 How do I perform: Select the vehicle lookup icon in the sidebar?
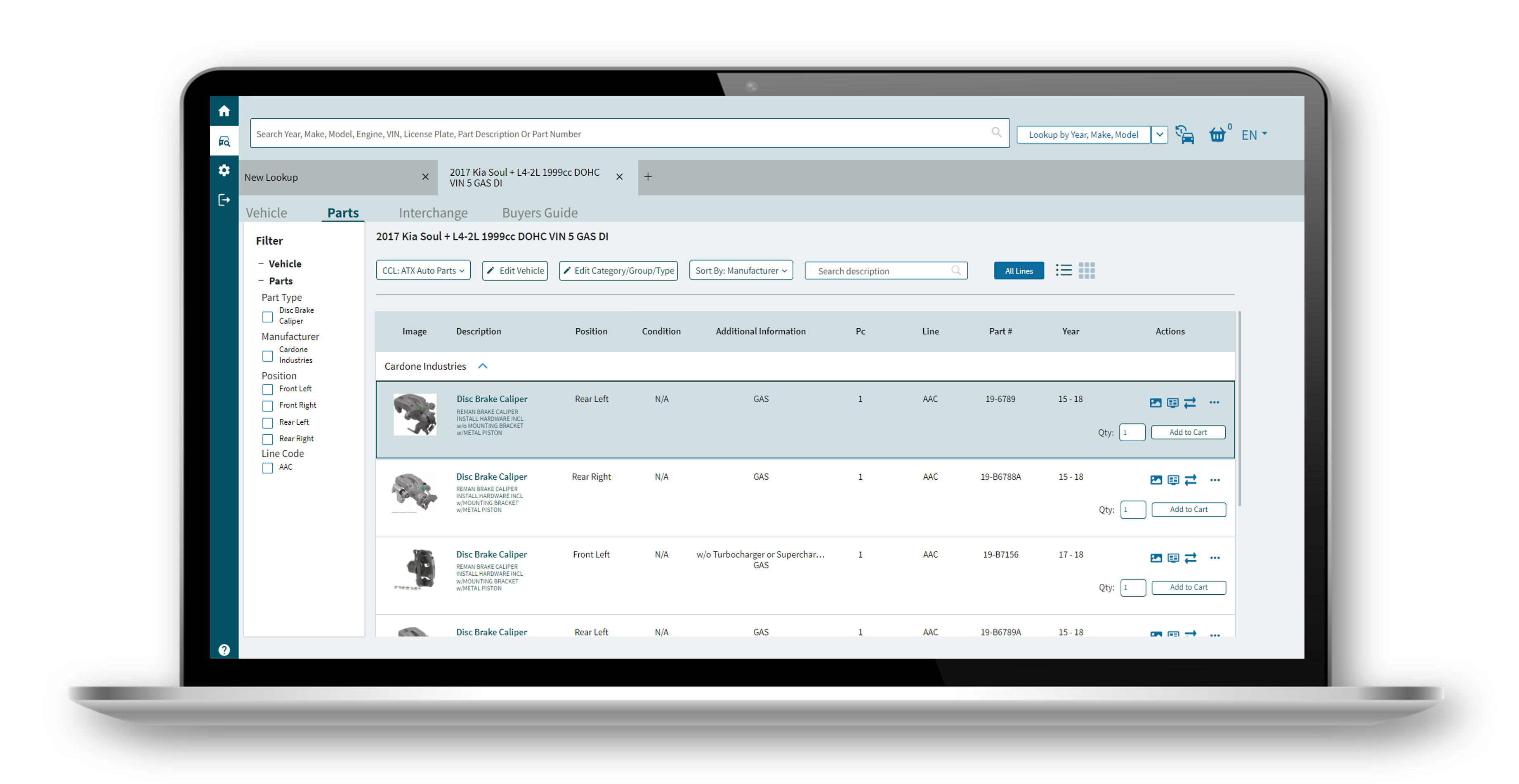click(x=224, y=141)
